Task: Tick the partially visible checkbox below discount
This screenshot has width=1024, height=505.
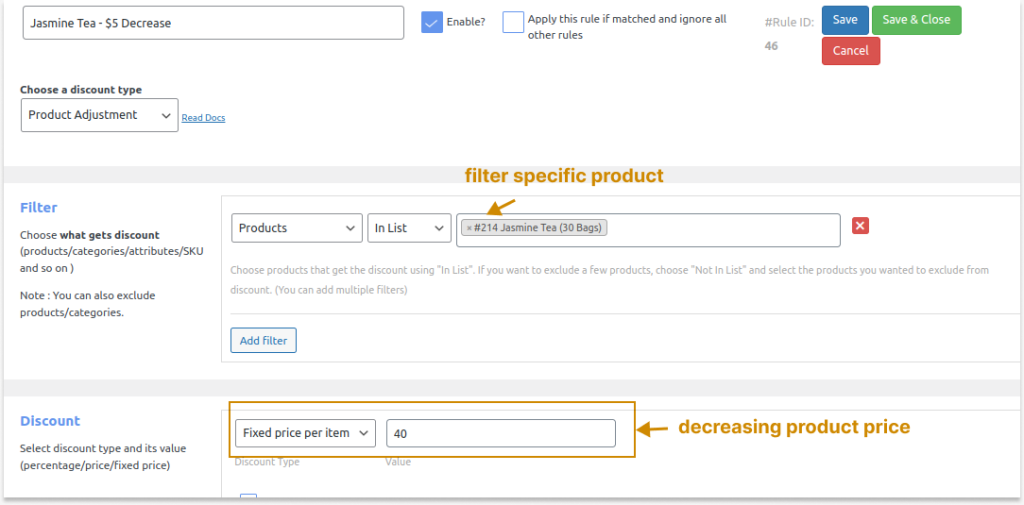Action: tap(248, 497)
